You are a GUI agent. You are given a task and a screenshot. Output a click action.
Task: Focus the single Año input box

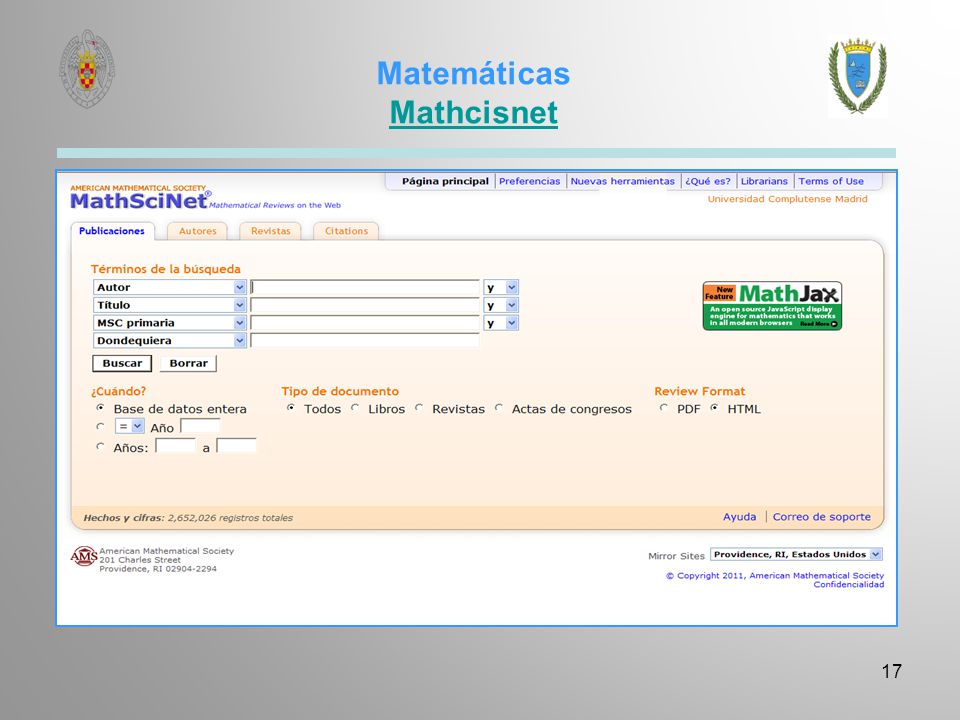200,426
